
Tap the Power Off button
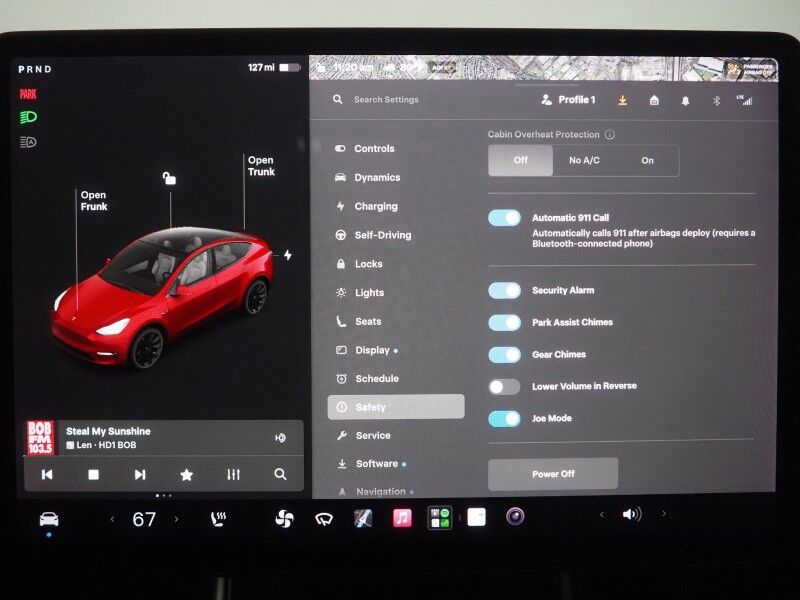pos(553,474)
